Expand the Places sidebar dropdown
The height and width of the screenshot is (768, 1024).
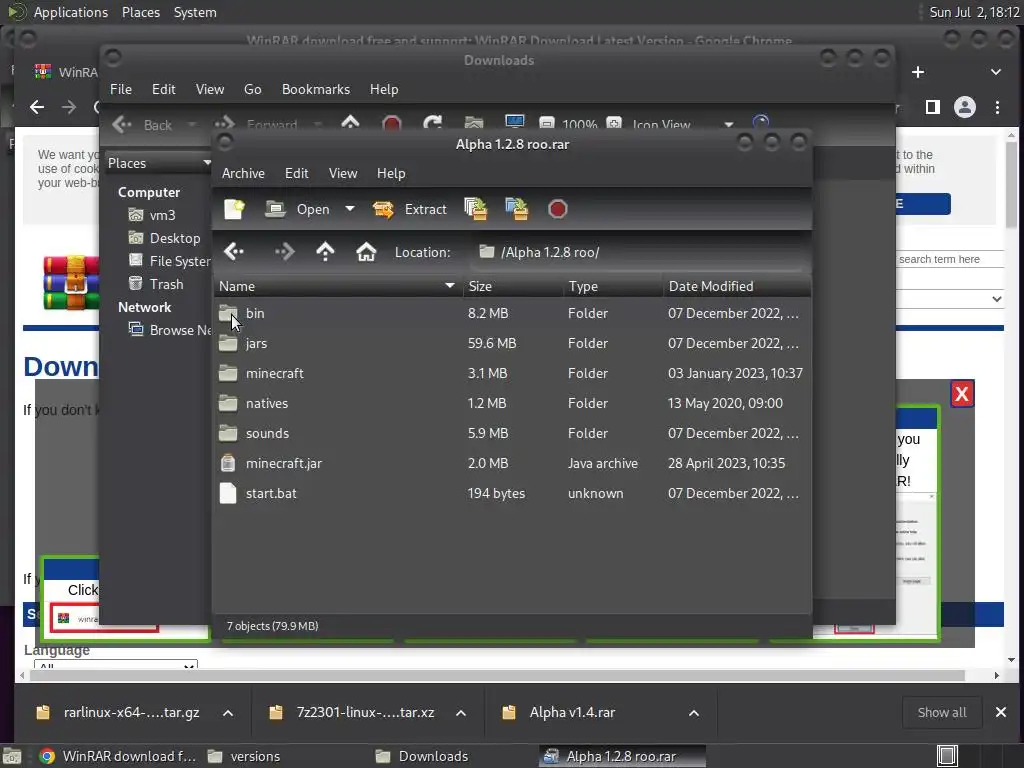tap(206, 163)
